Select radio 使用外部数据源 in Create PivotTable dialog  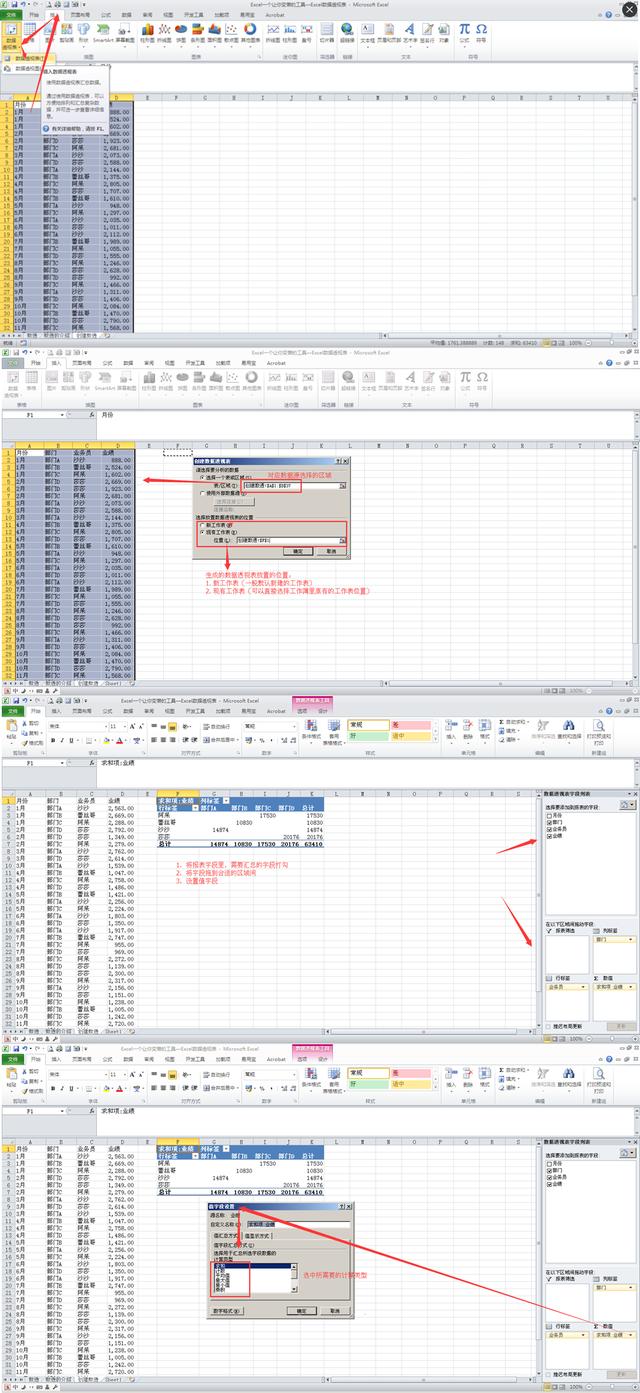coord(202,493)
